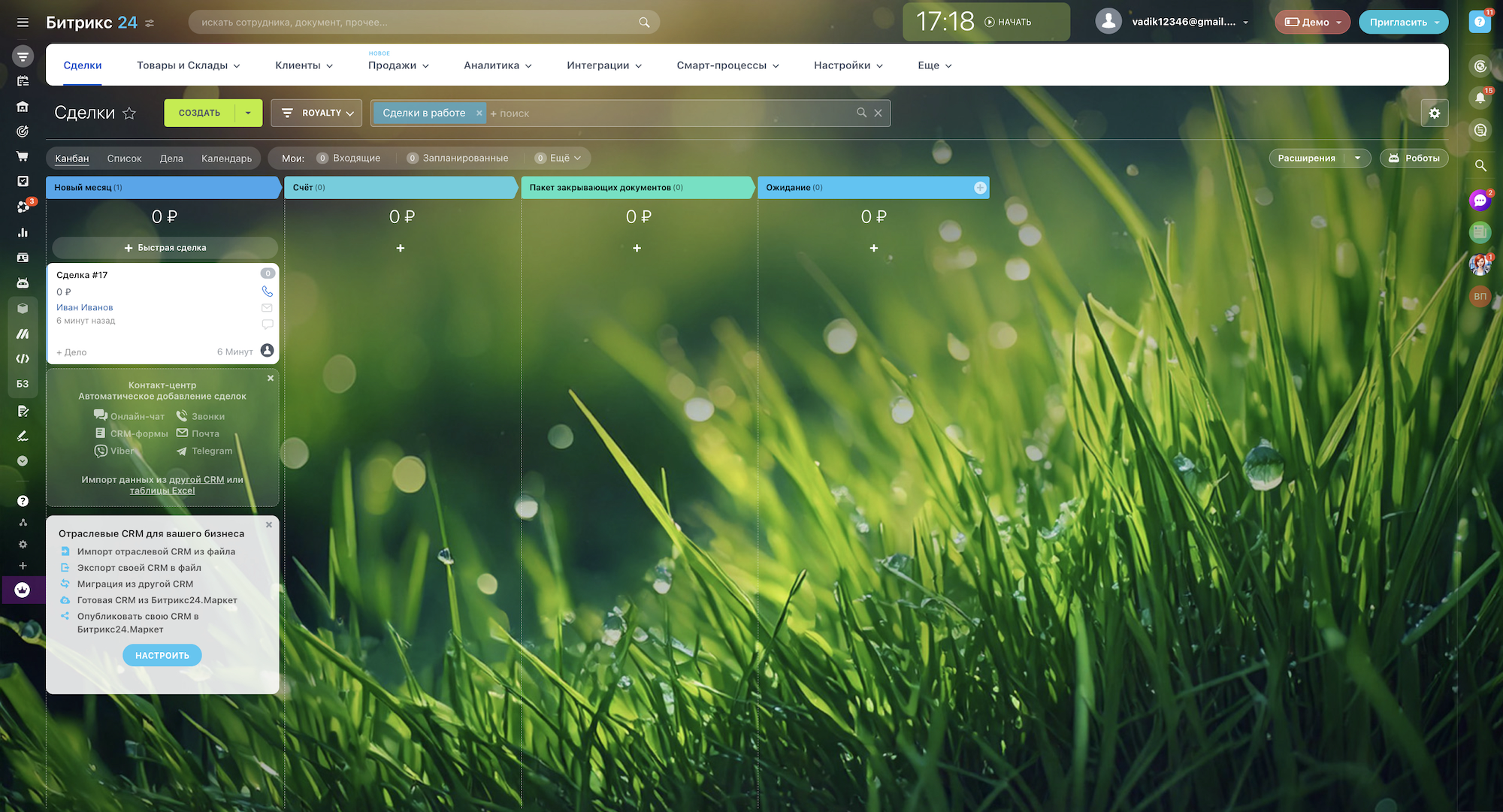Click the email envelope icon on deal card
Viewport: 1503px width, 812px height.
[267, 308]
